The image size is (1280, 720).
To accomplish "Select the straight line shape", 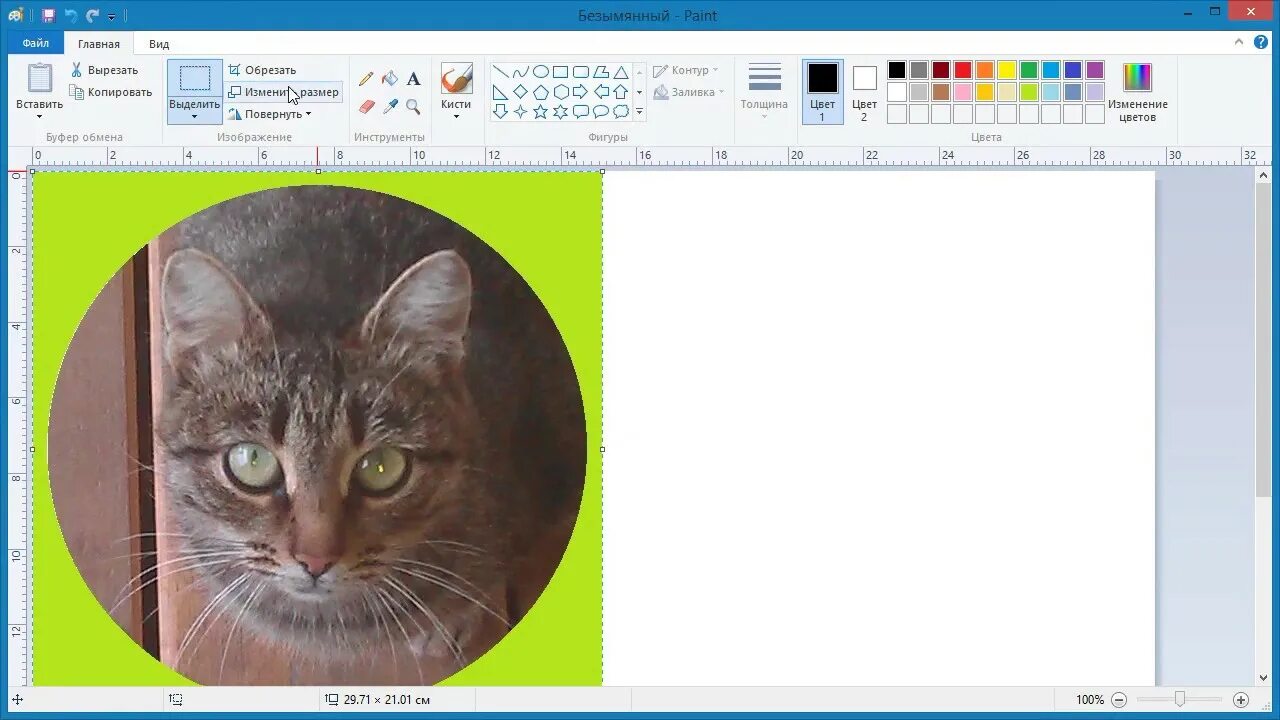I will point(500,72).
